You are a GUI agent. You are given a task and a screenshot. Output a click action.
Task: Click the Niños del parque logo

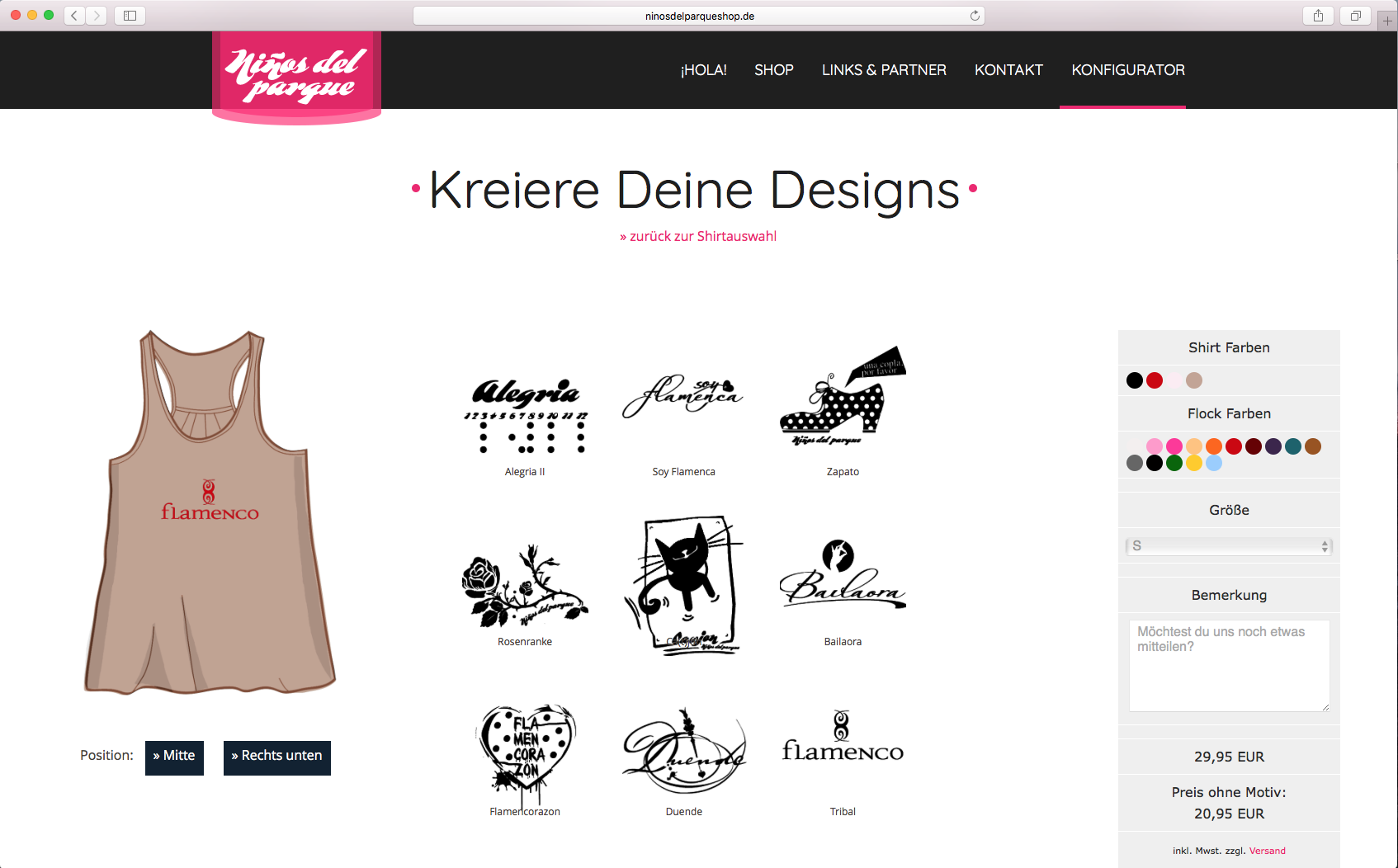[296, 76]
